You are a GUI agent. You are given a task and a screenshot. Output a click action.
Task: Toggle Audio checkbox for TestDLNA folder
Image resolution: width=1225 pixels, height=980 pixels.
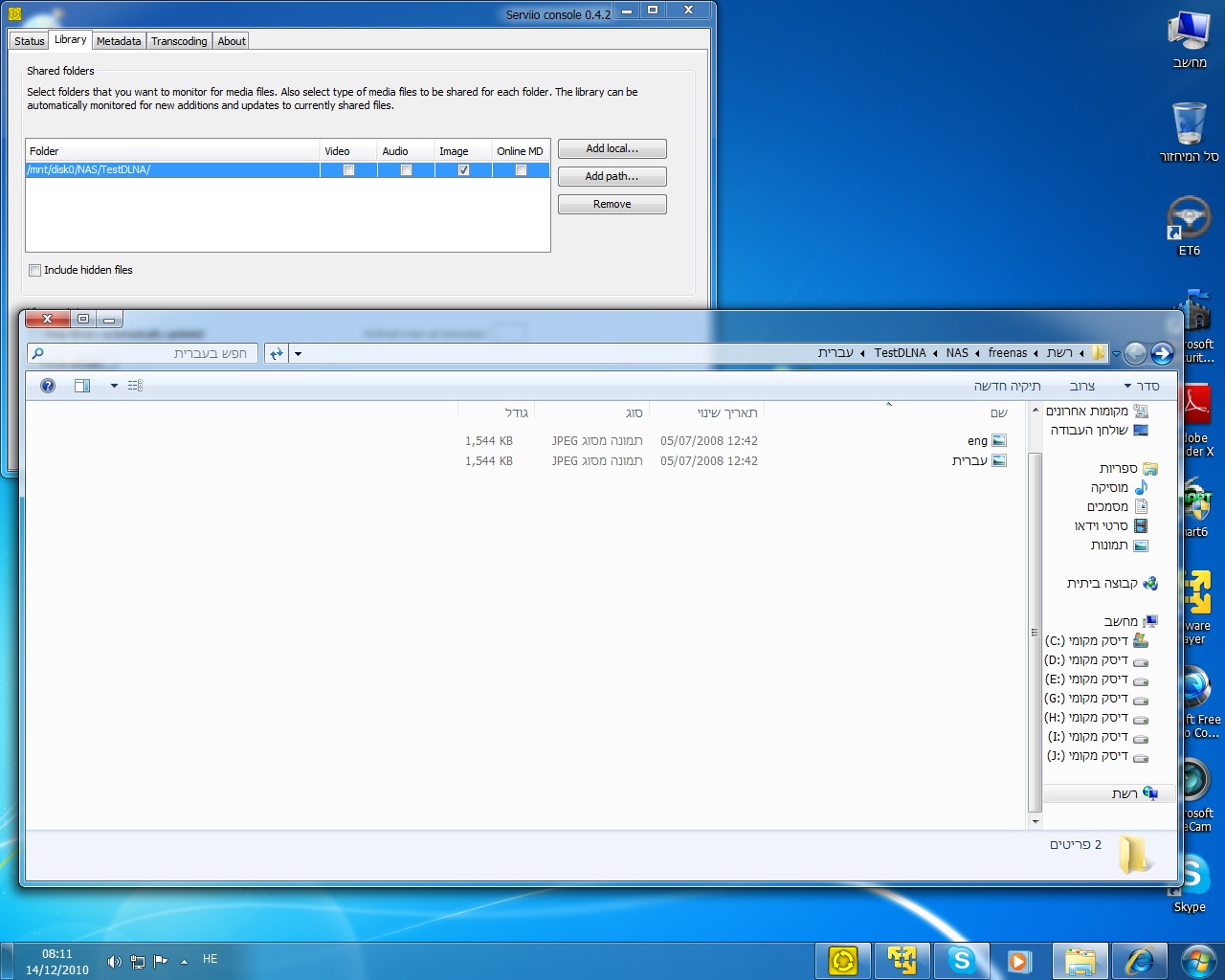(x=406, y=170)
